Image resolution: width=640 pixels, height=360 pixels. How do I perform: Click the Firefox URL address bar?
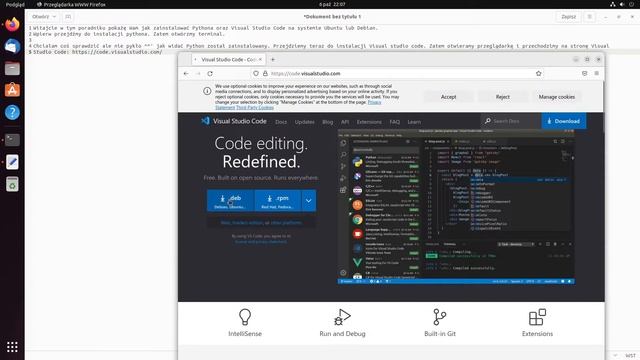pos(398,73)
